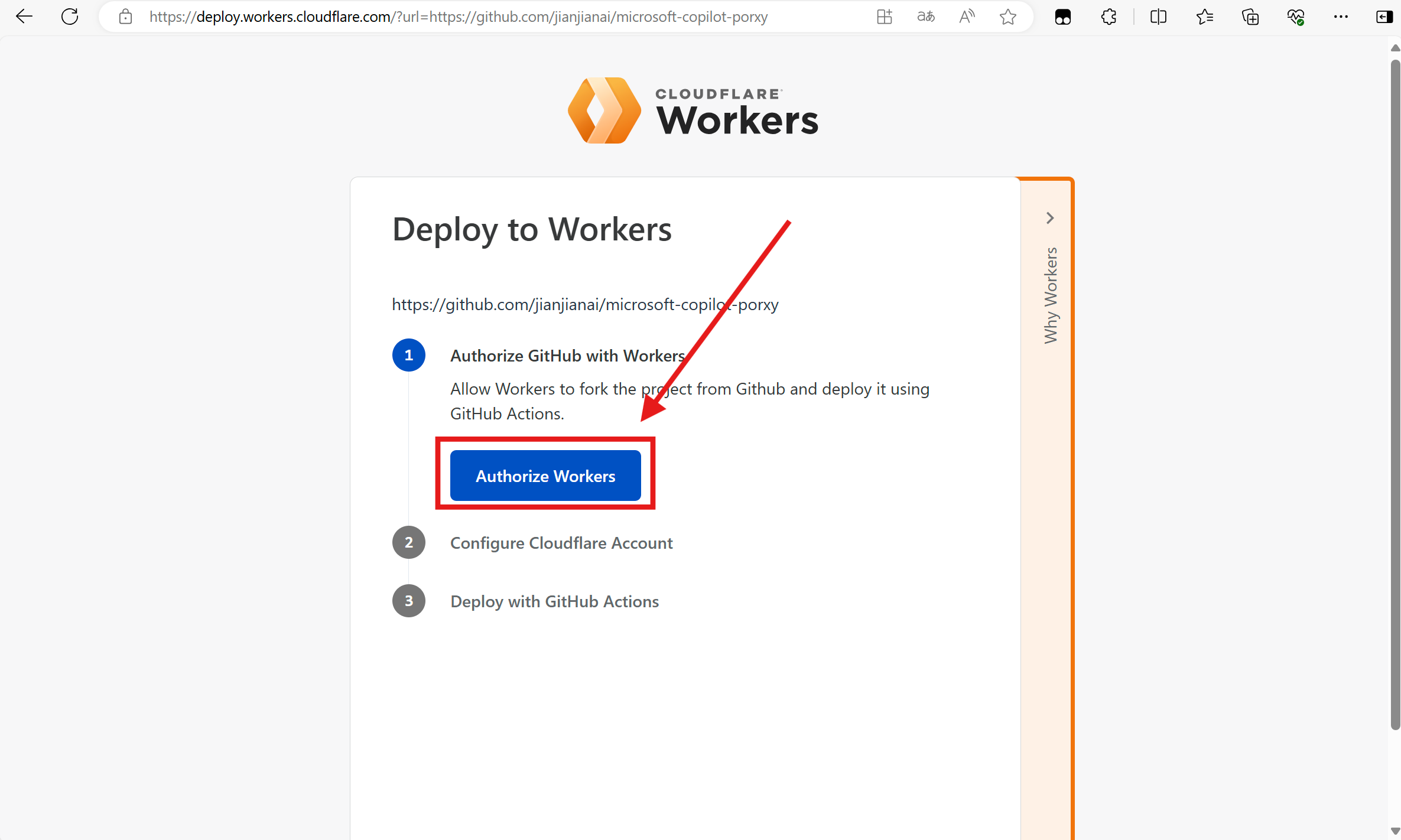Click the Deploy to Workers page heading
Screen dimensions: 1401x840
[531, 228]
